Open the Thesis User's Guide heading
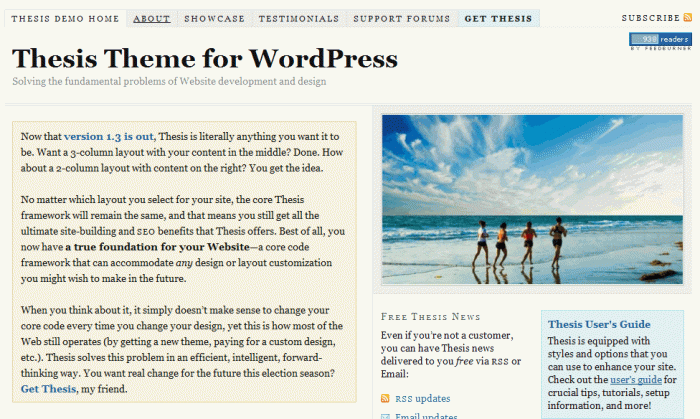 599,324
